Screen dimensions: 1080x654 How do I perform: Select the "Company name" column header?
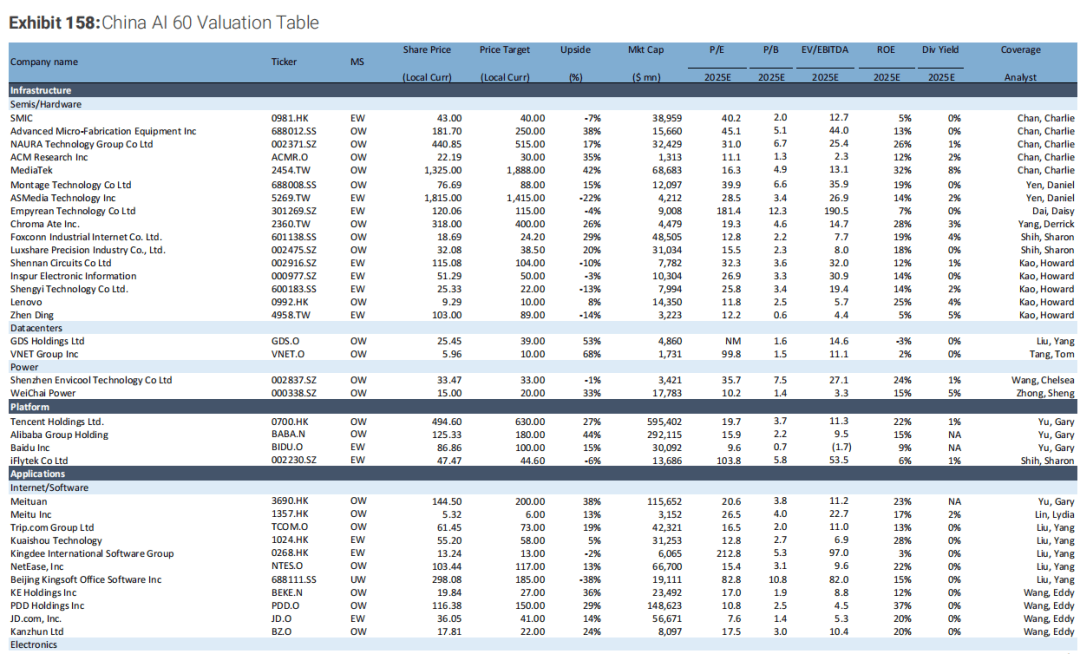tap(44, 62)
